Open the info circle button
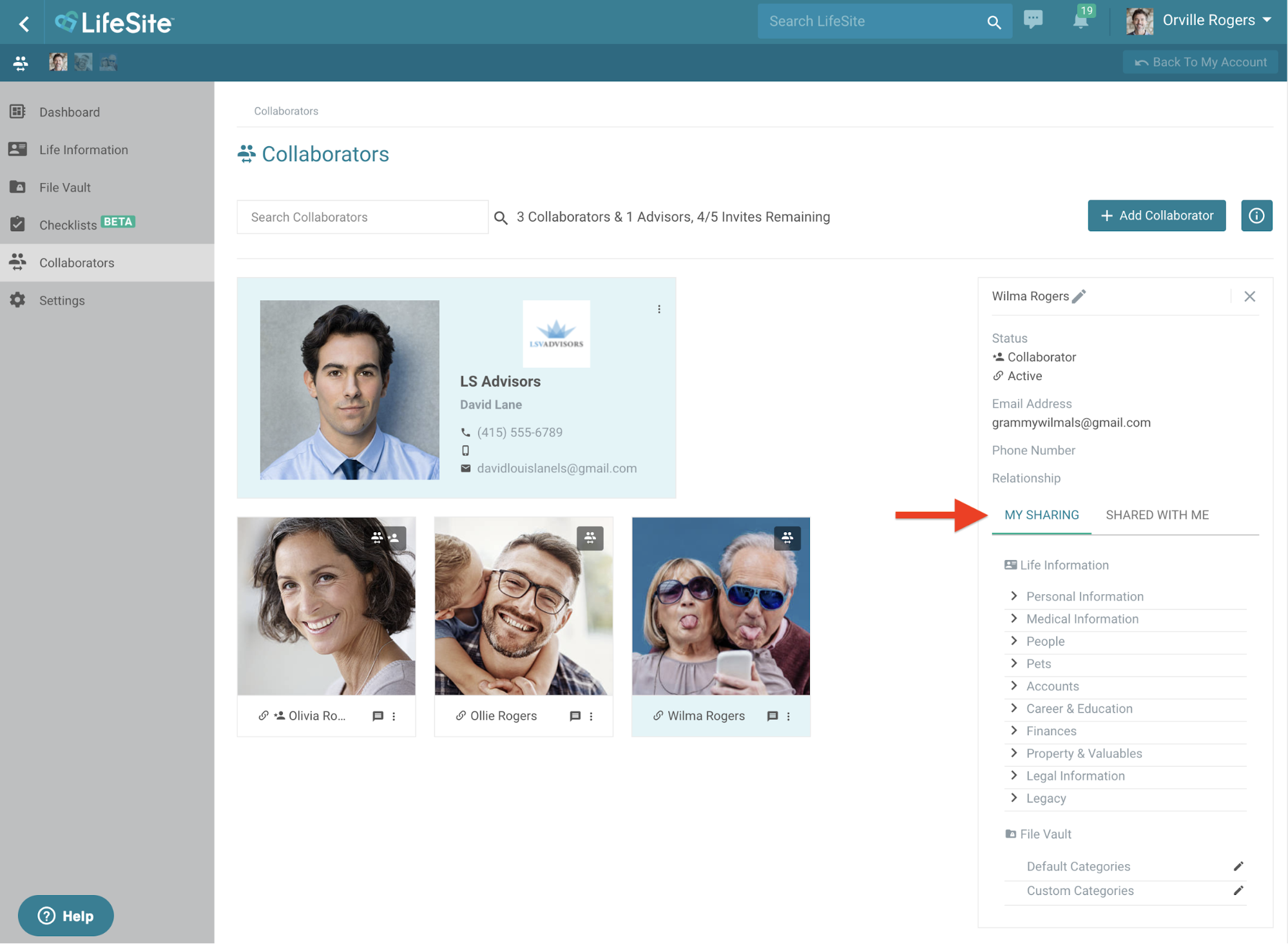 [x=1256, y=216]
